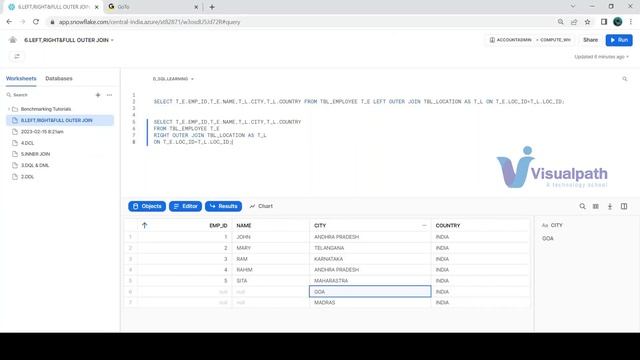Image resolution: width=640 pixels, height=360 pixels.
Task: Select the MAHARASTRA city cell
Action: (x=370, y=281)
